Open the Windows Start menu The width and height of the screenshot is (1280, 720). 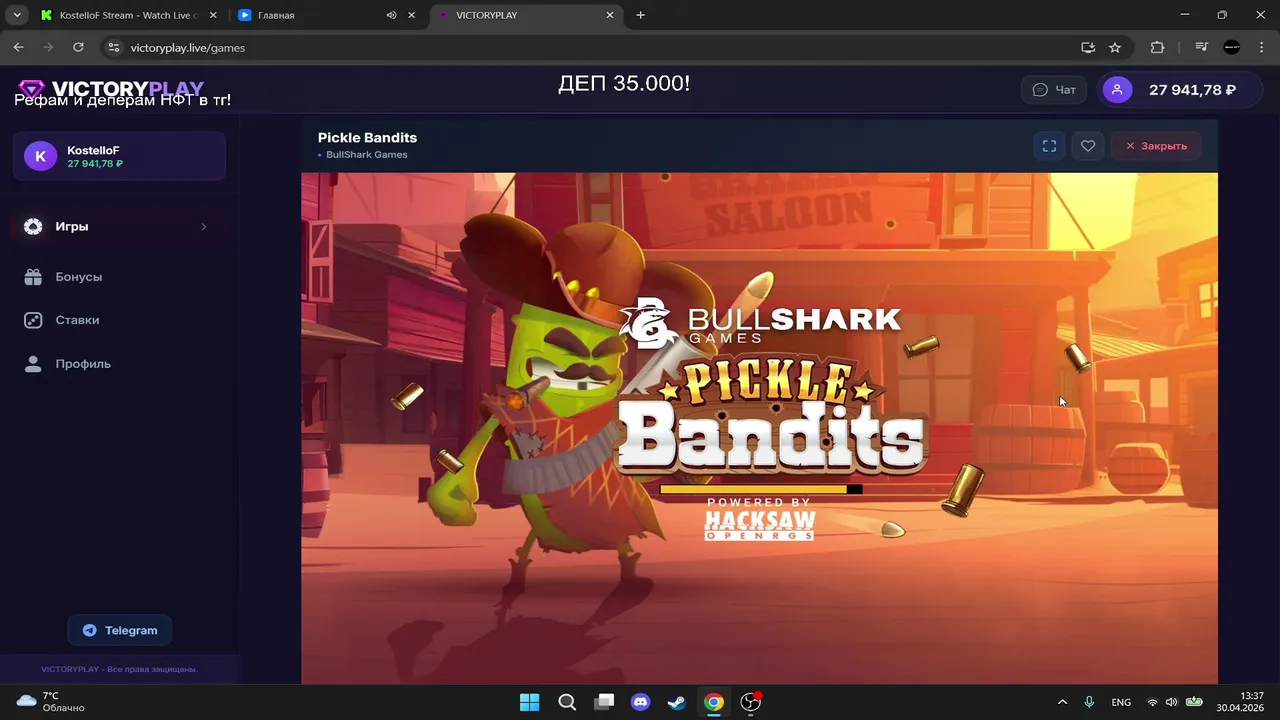[530, 702]
